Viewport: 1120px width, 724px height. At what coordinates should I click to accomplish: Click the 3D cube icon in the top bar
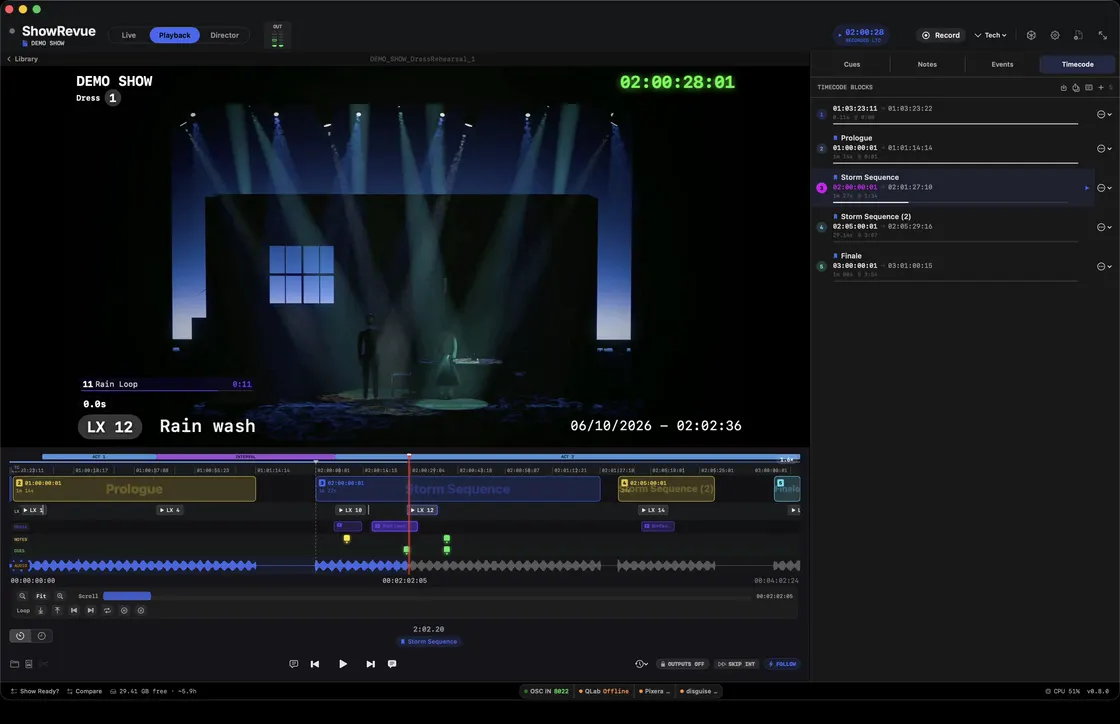pos(1031,35)
